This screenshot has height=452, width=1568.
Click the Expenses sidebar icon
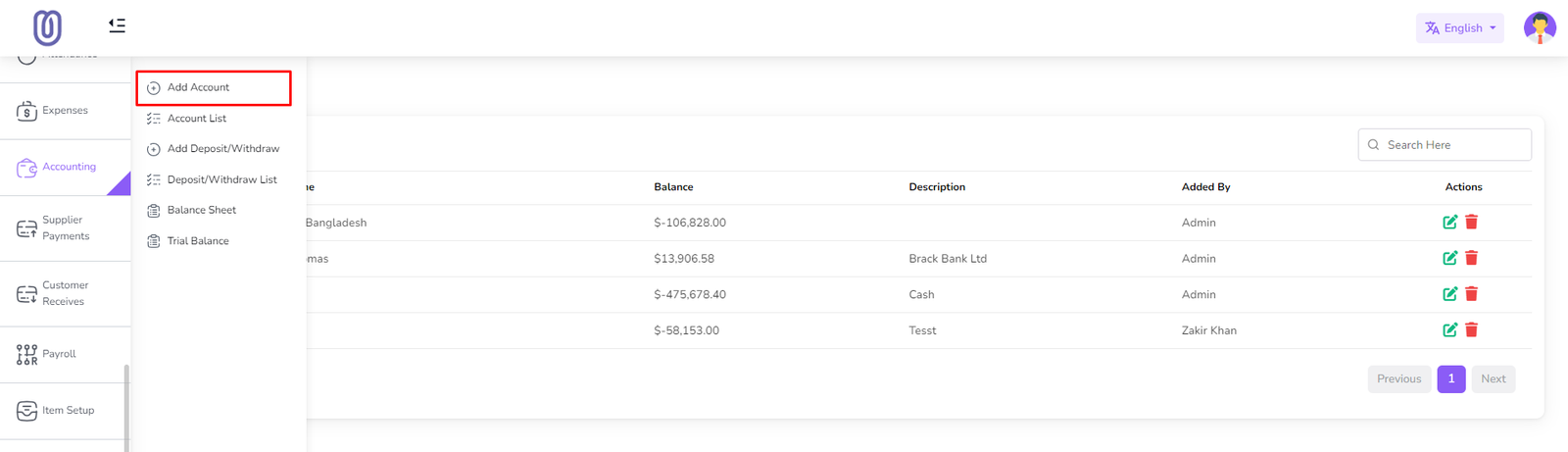[x=26, y=111]
